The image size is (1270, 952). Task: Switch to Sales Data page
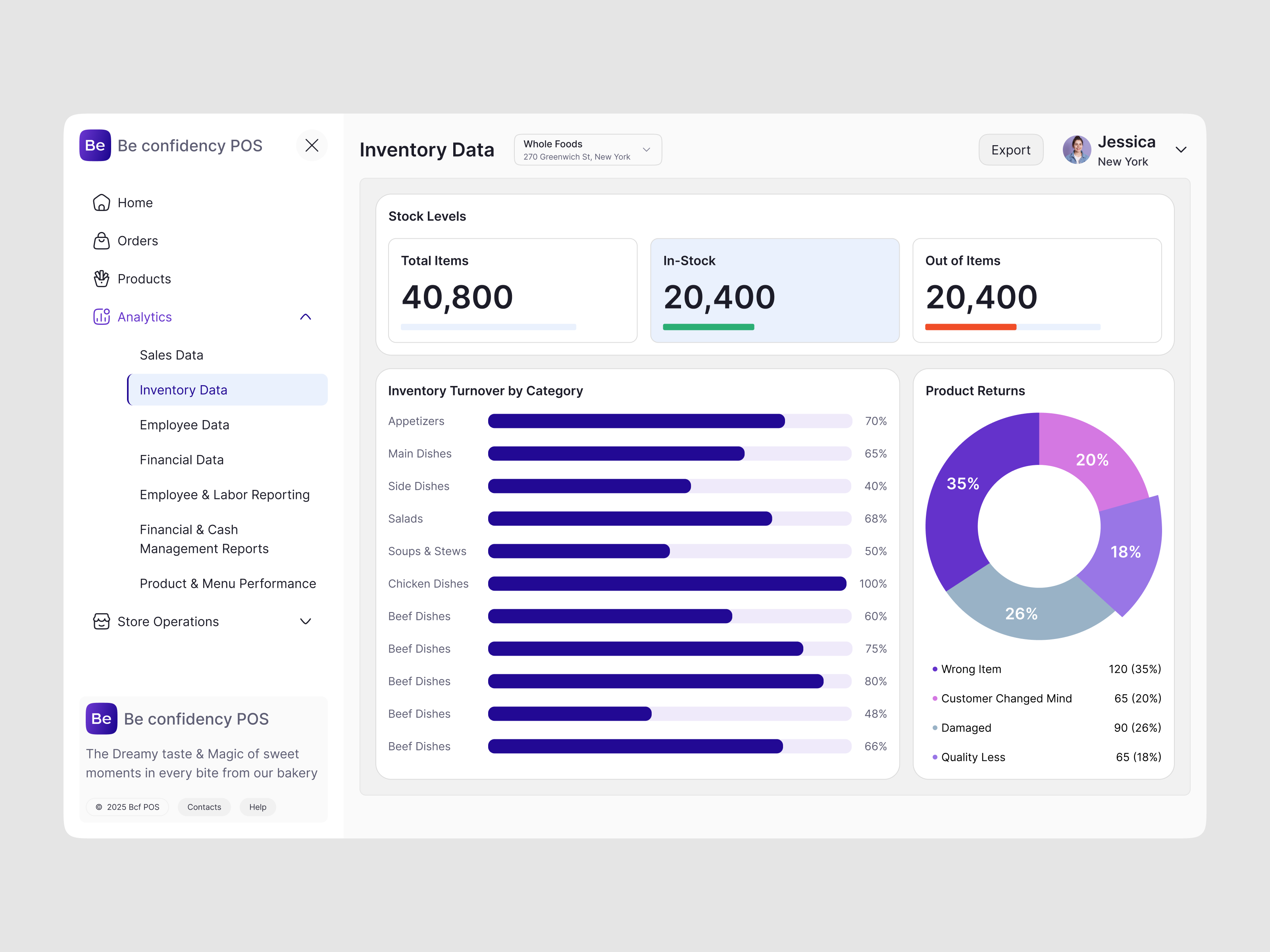(171, 354)
